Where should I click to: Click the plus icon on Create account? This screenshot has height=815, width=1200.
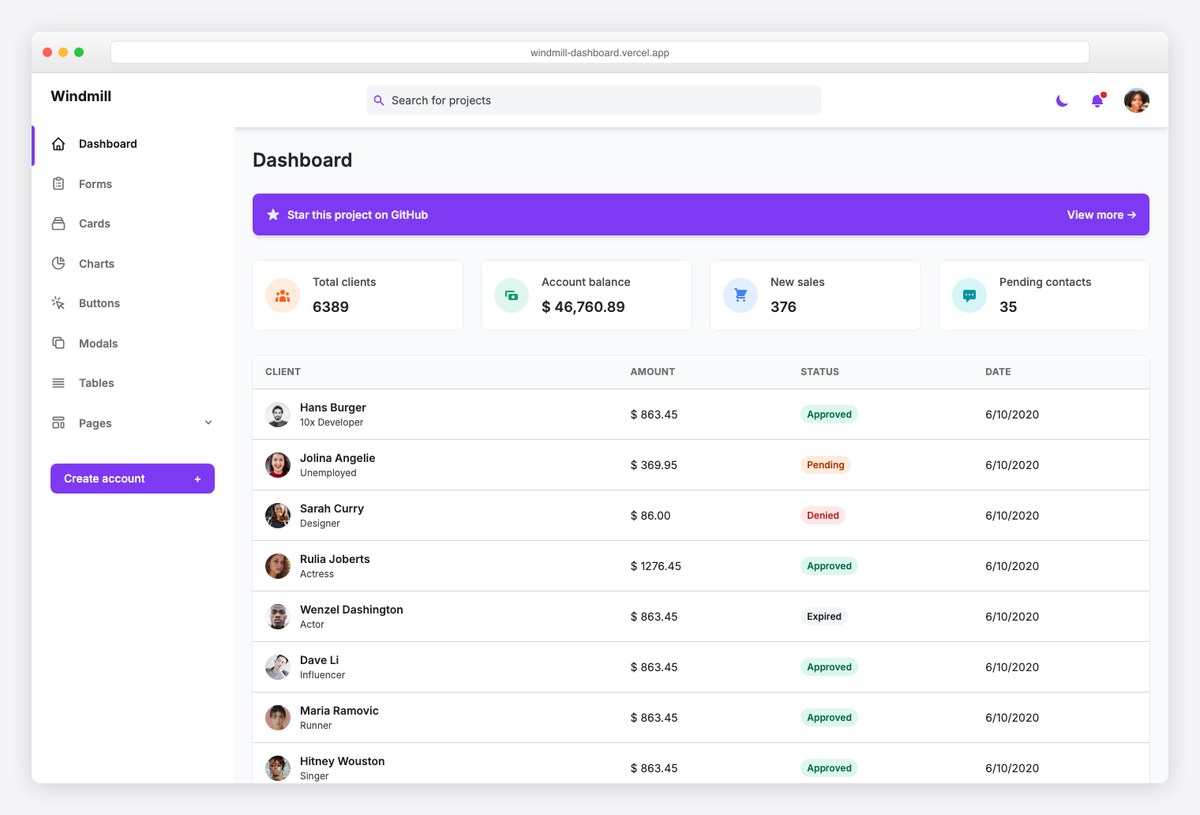click(197, 479)
